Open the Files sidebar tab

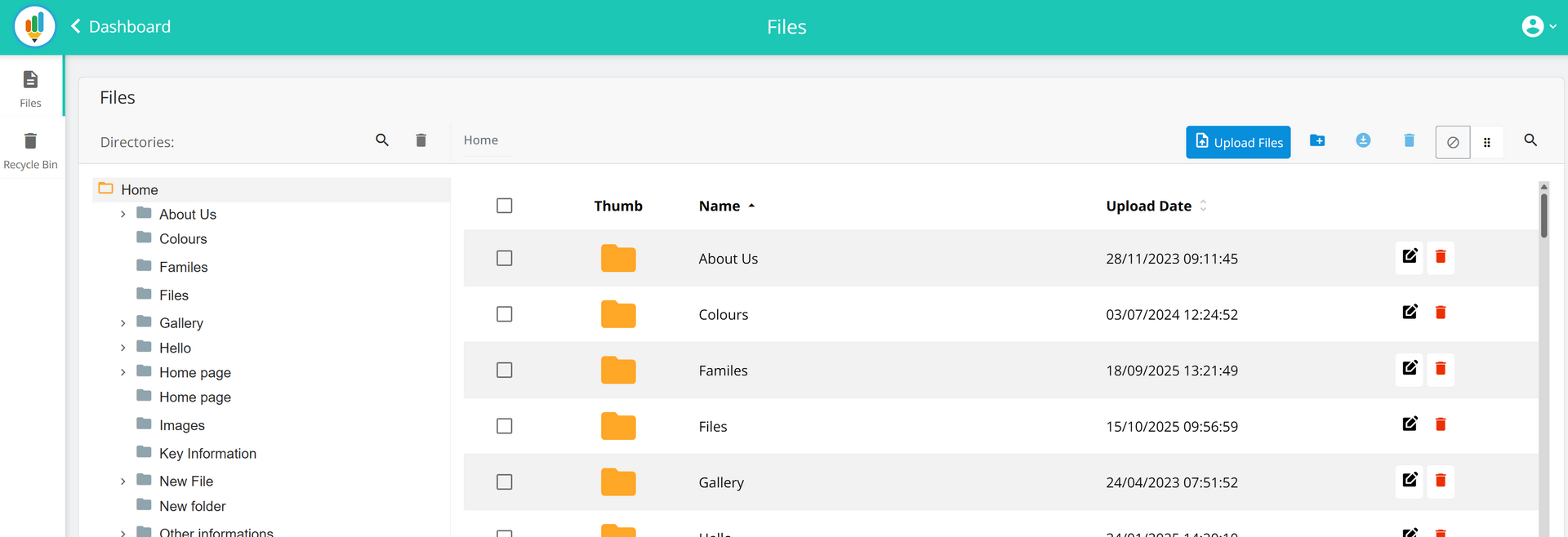tap(31, 88)
